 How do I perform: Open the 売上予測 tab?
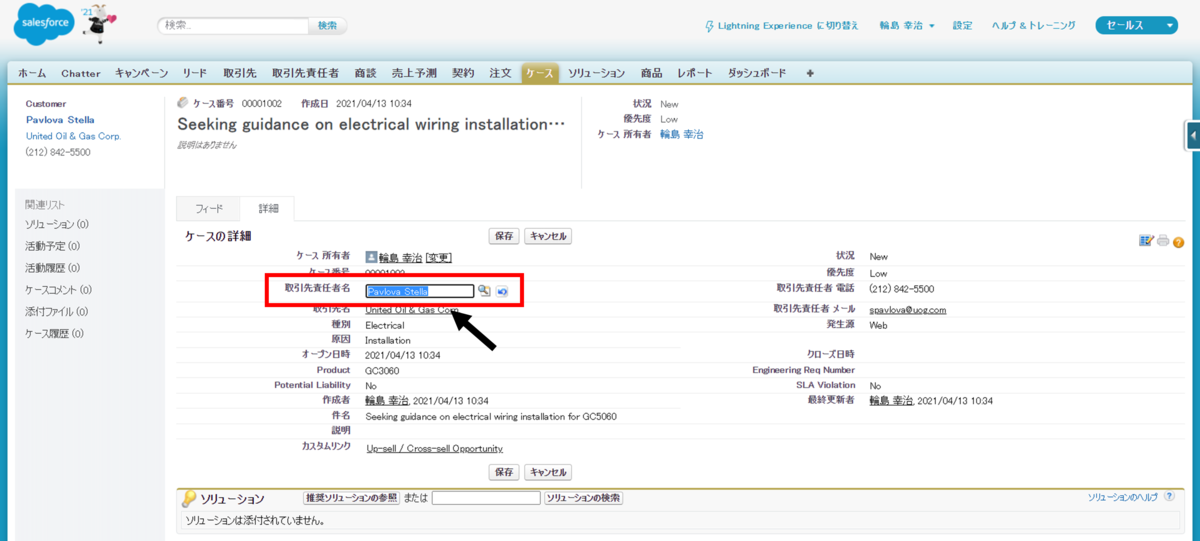[414, 73]
